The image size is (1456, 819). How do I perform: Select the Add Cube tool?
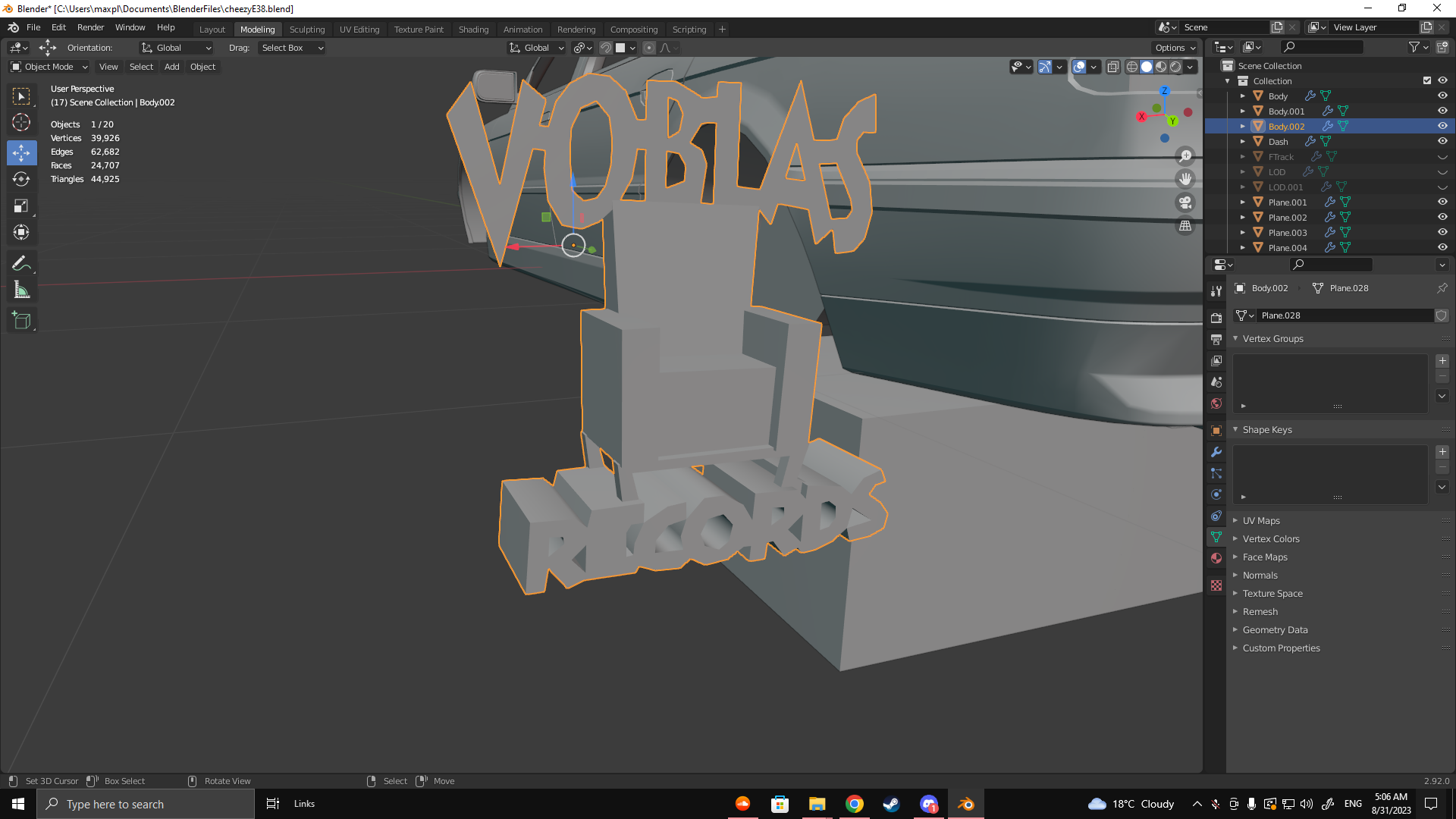click(21, 321)
